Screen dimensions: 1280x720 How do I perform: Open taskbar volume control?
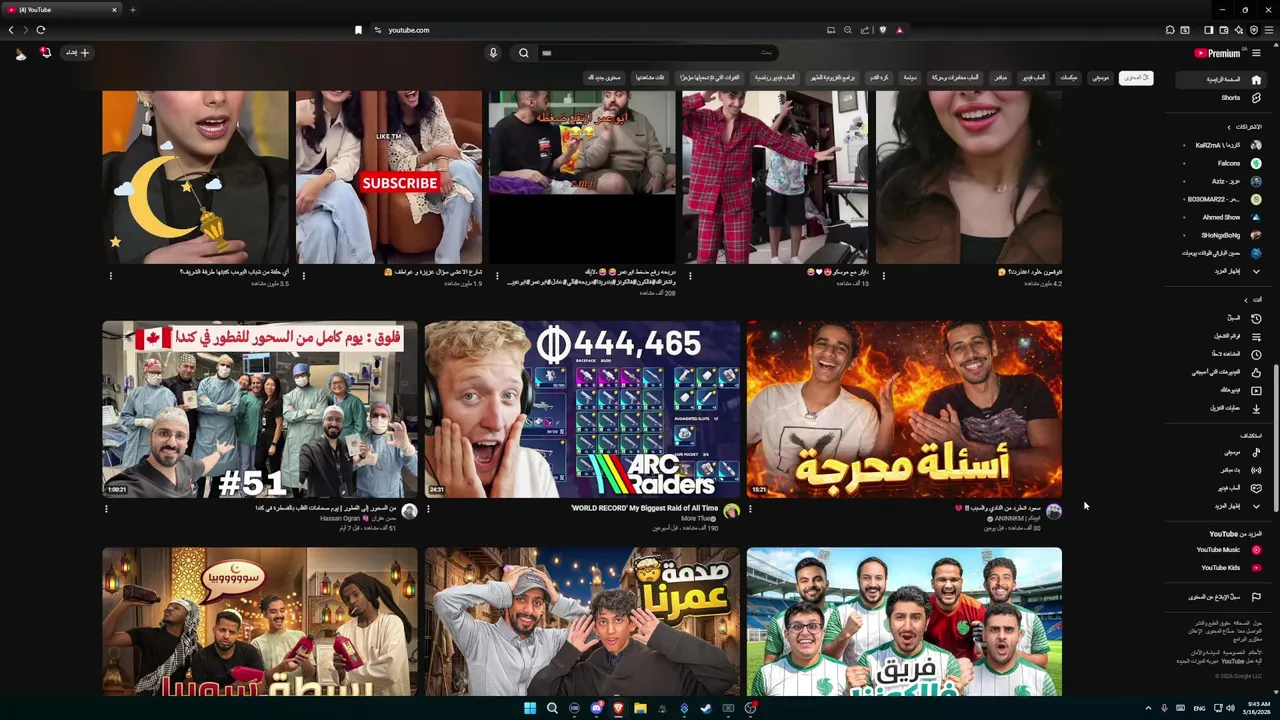[x=1230, y=708]
